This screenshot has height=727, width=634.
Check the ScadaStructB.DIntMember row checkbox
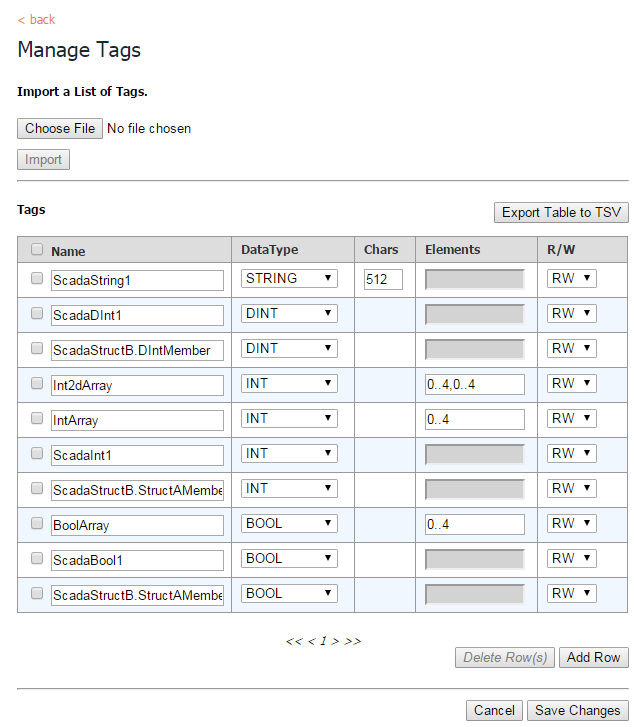pyautogui.click(x=37, y=348)
